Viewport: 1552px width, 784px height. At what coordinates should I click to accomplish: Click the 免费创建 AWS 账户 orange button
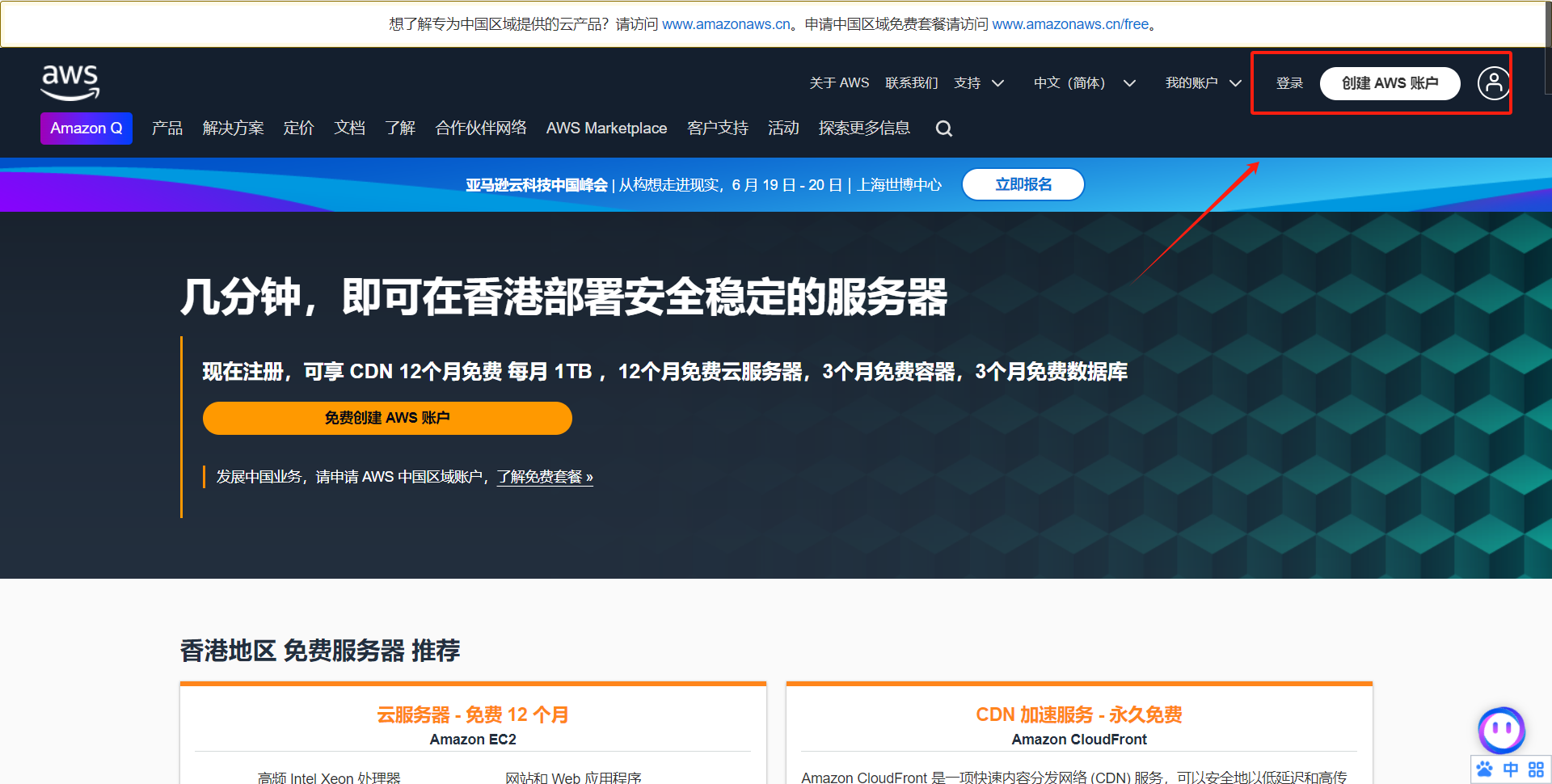coord(387,418)
